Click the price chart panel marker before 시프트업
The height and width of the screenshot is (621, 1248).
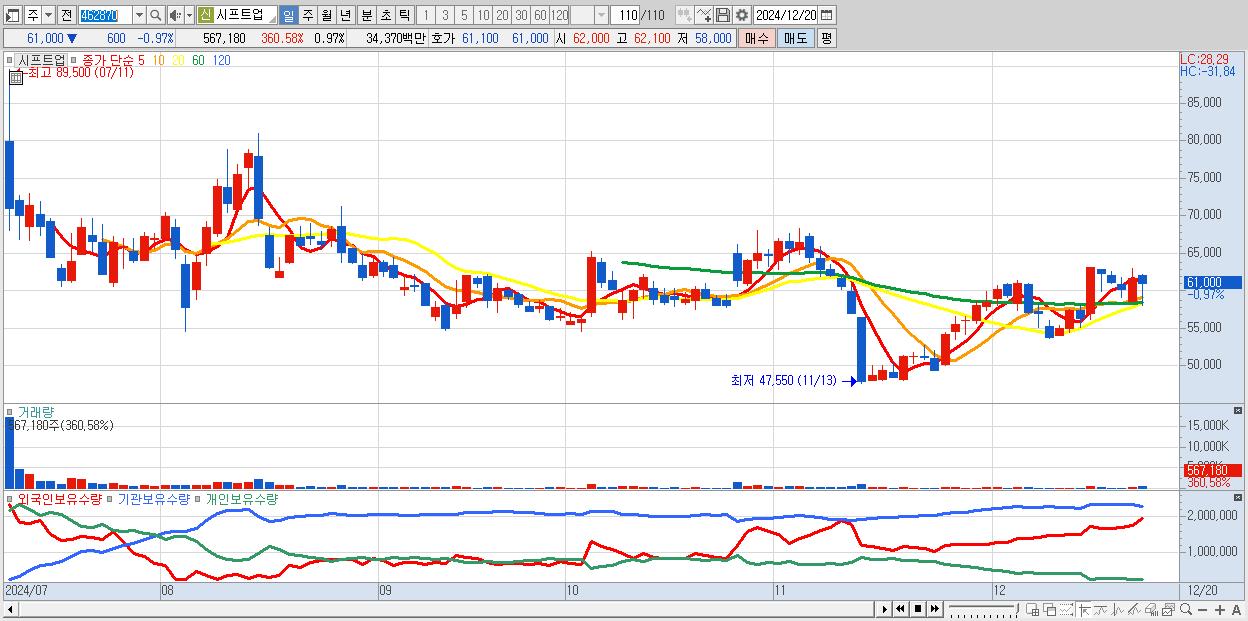click(x=10, y=60)
